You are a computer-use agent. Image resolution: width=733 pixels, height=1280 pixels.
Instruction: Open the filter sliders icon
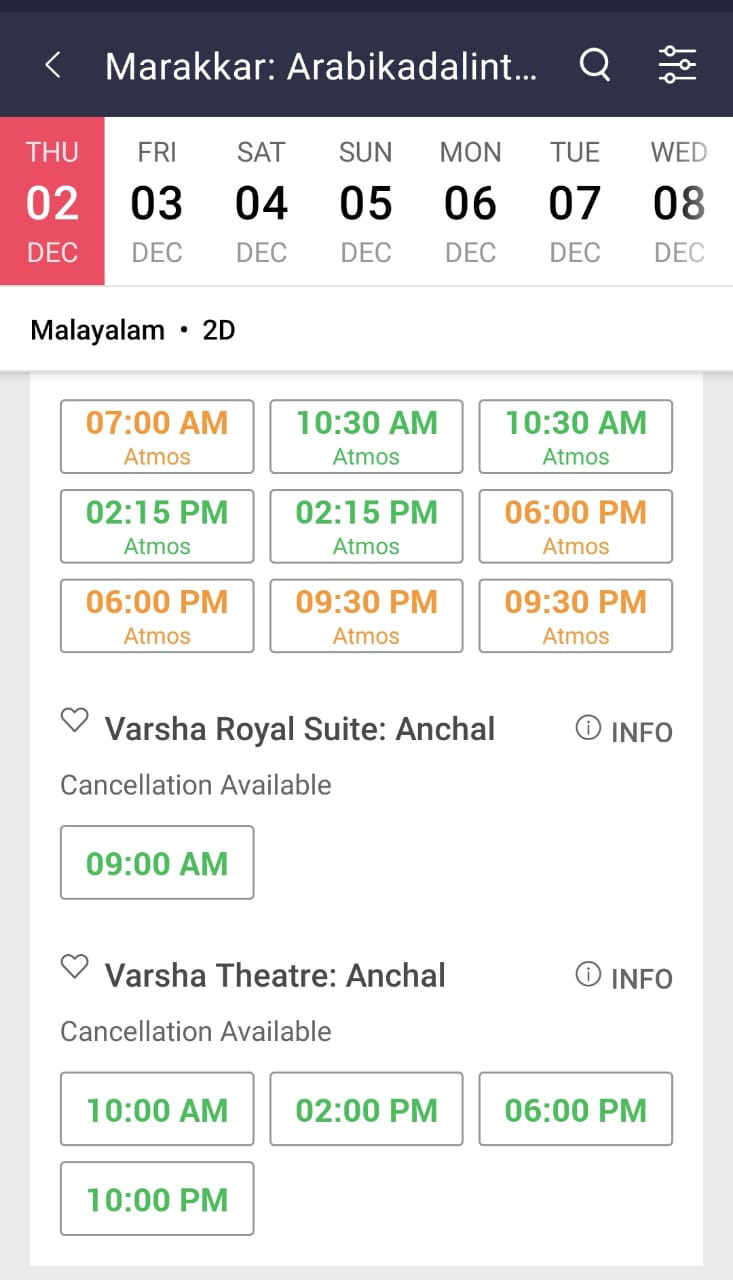677,66
